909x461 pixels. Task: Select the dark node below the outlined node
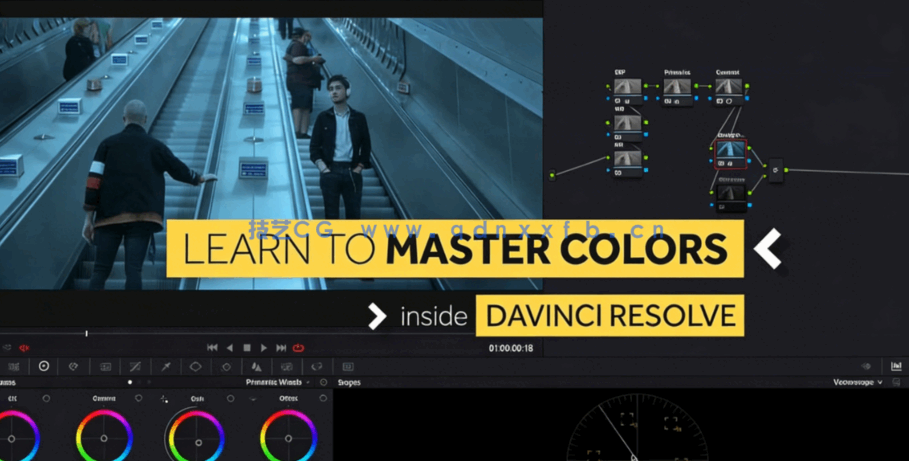[730, 198]
